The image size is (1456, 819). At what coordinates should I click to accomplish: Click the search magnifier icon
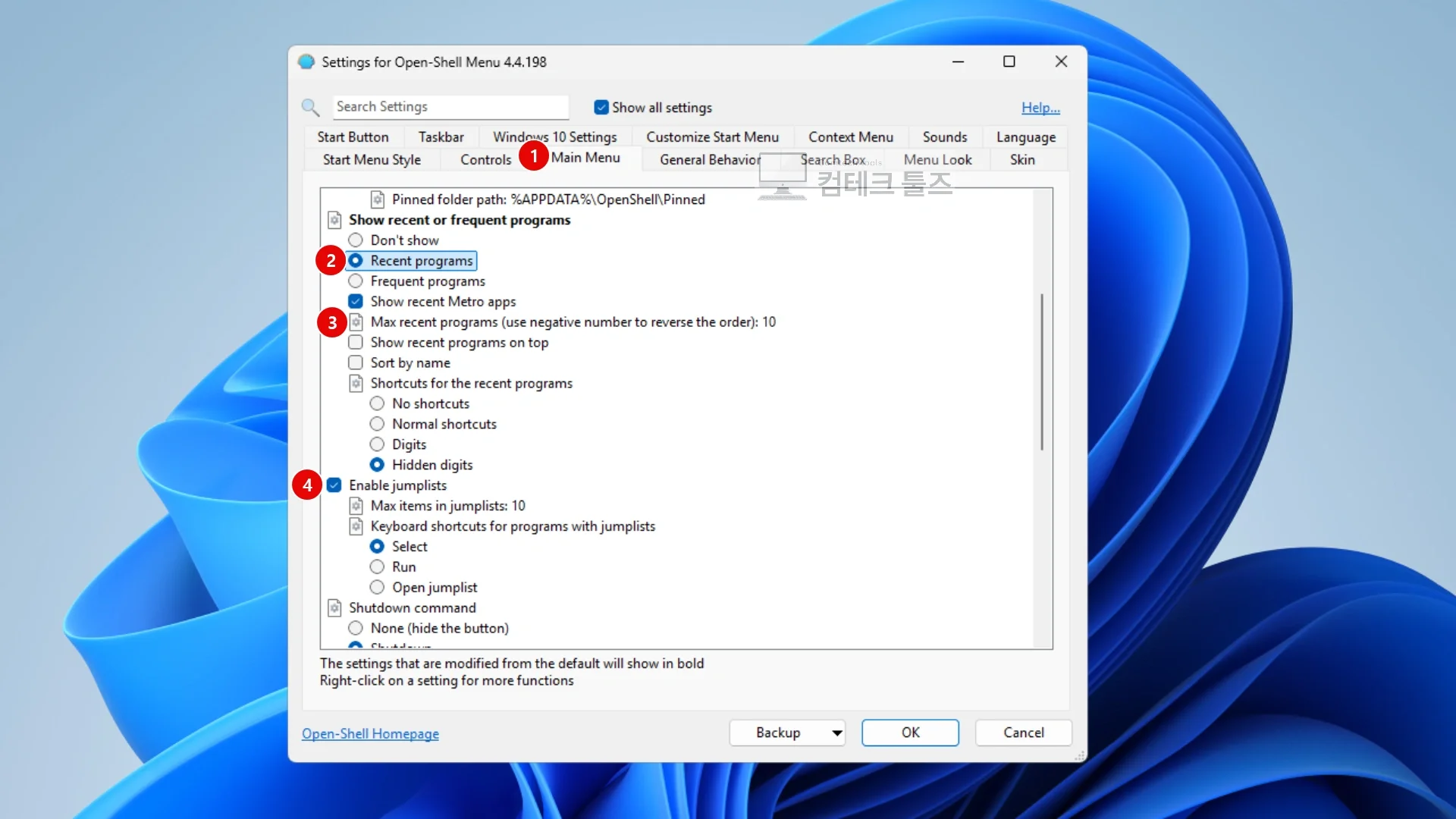pyautogui.click(x=310, y=107)
